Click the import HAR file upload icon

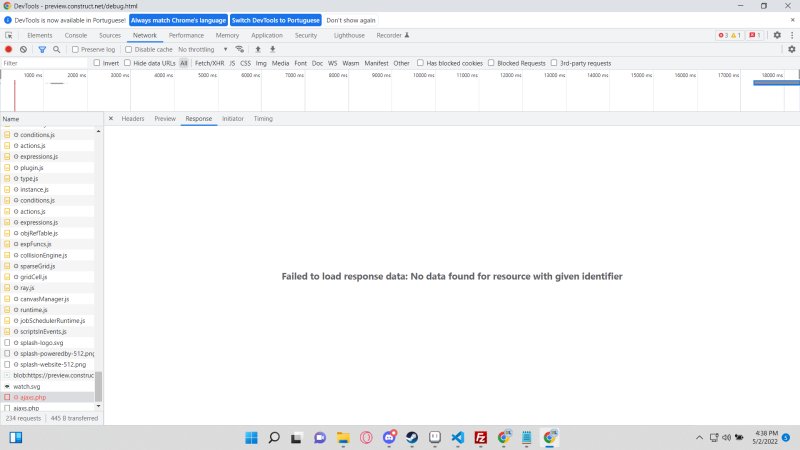coord(258,49)
